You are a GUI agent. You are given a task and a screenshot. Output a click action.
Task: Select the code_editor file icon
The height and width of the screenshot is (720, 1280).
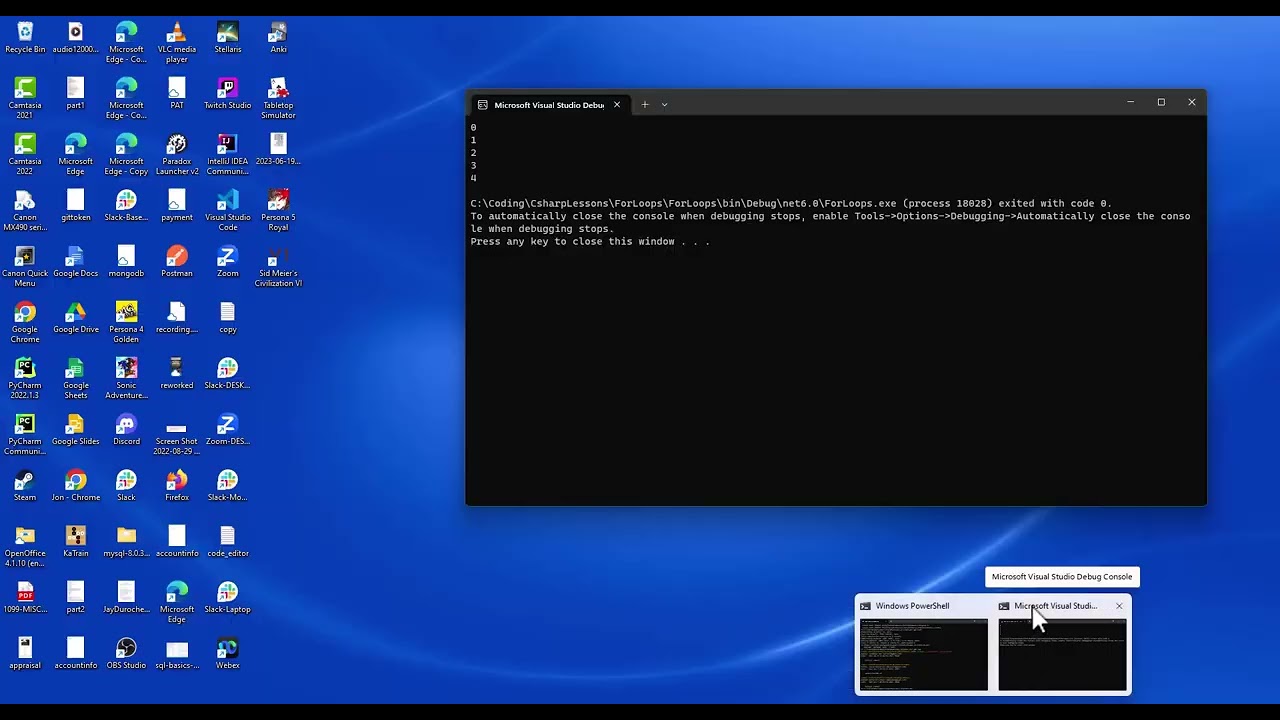228,542
